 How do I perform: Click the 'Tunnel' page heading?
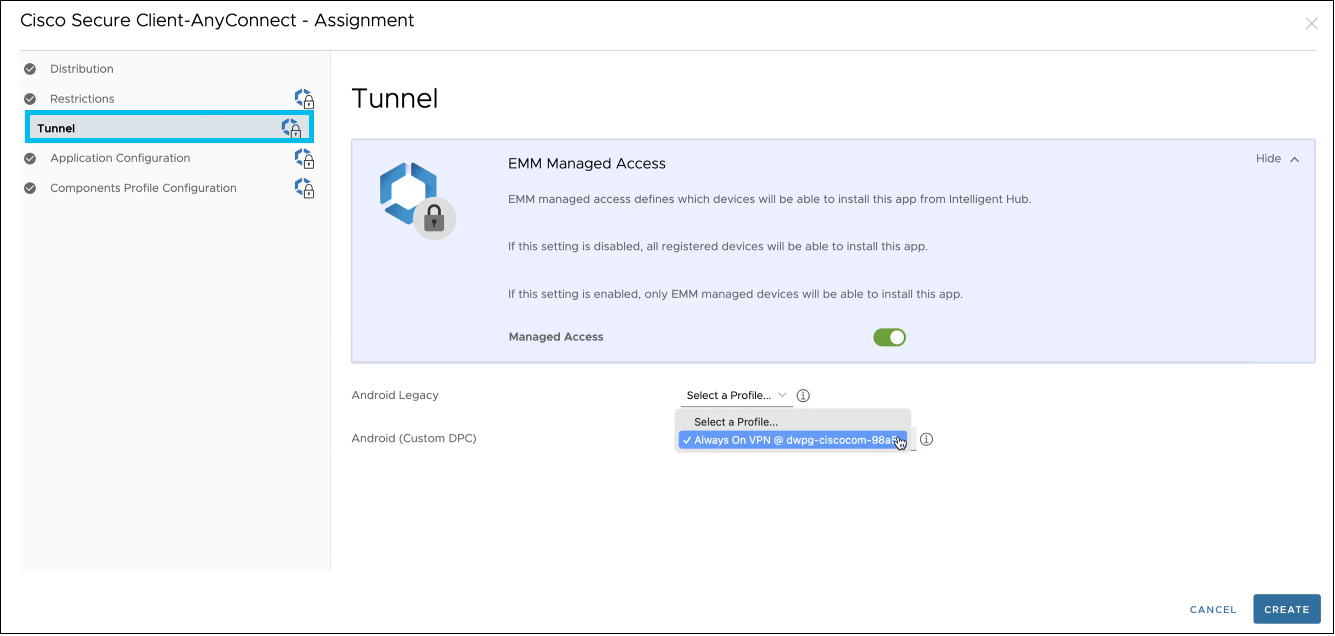click(x=395, y=98)
